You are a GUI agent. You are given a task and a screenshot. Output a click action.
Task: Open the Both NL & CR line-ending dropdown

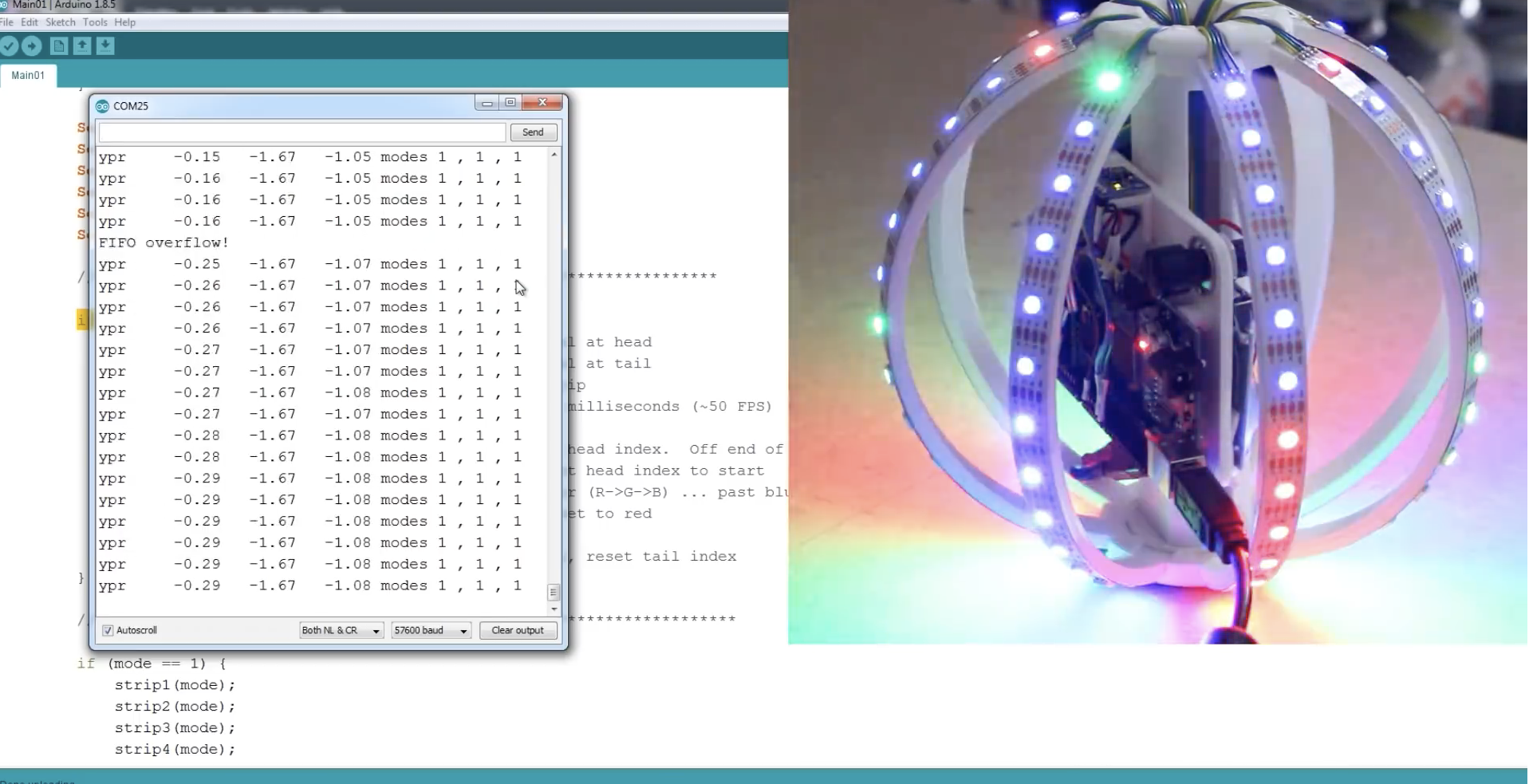[341, 631]
